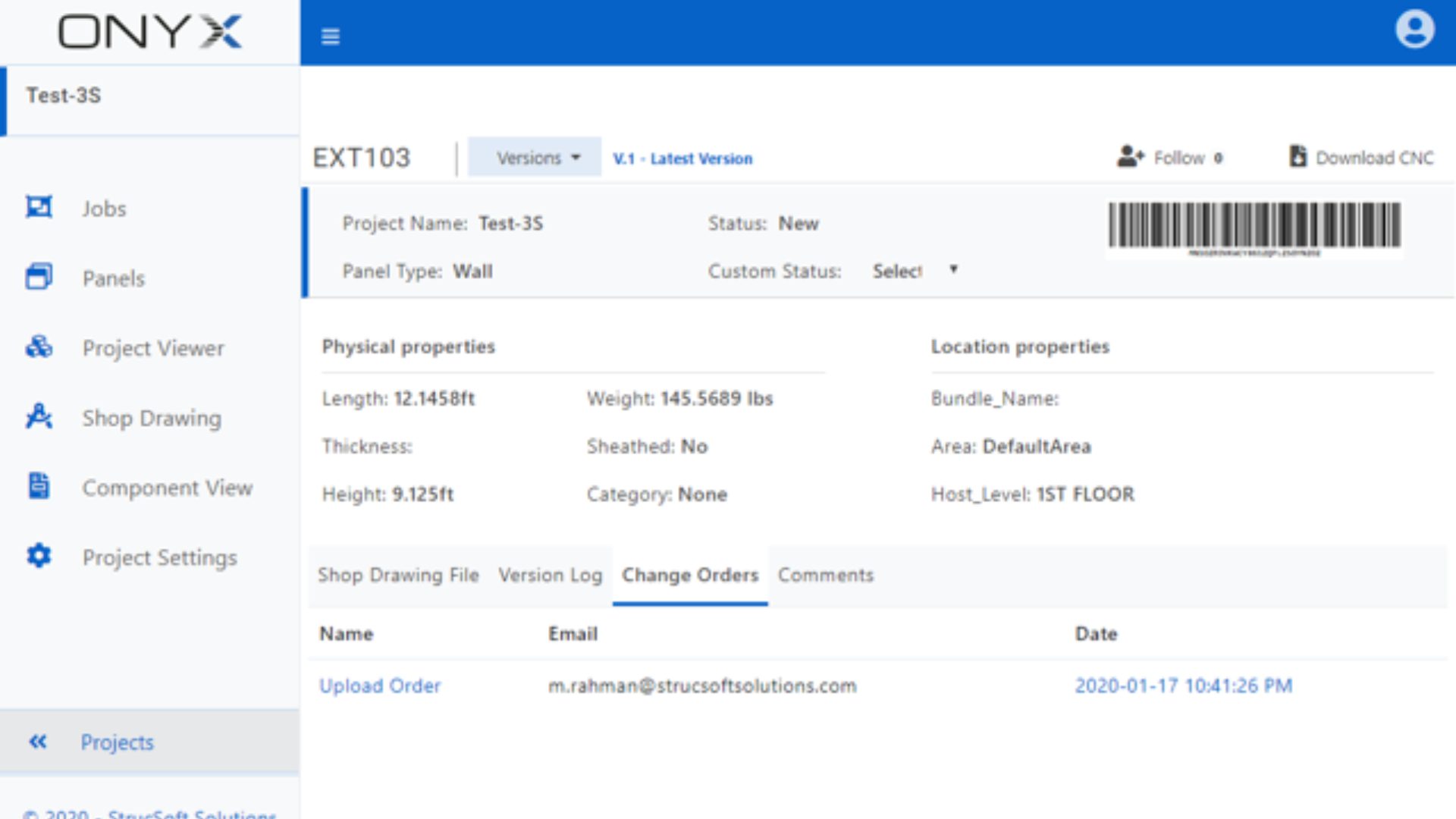The height and width of the screenshot is (819, 1456).
Task: Select the Version Log tab
Action: 550,575
